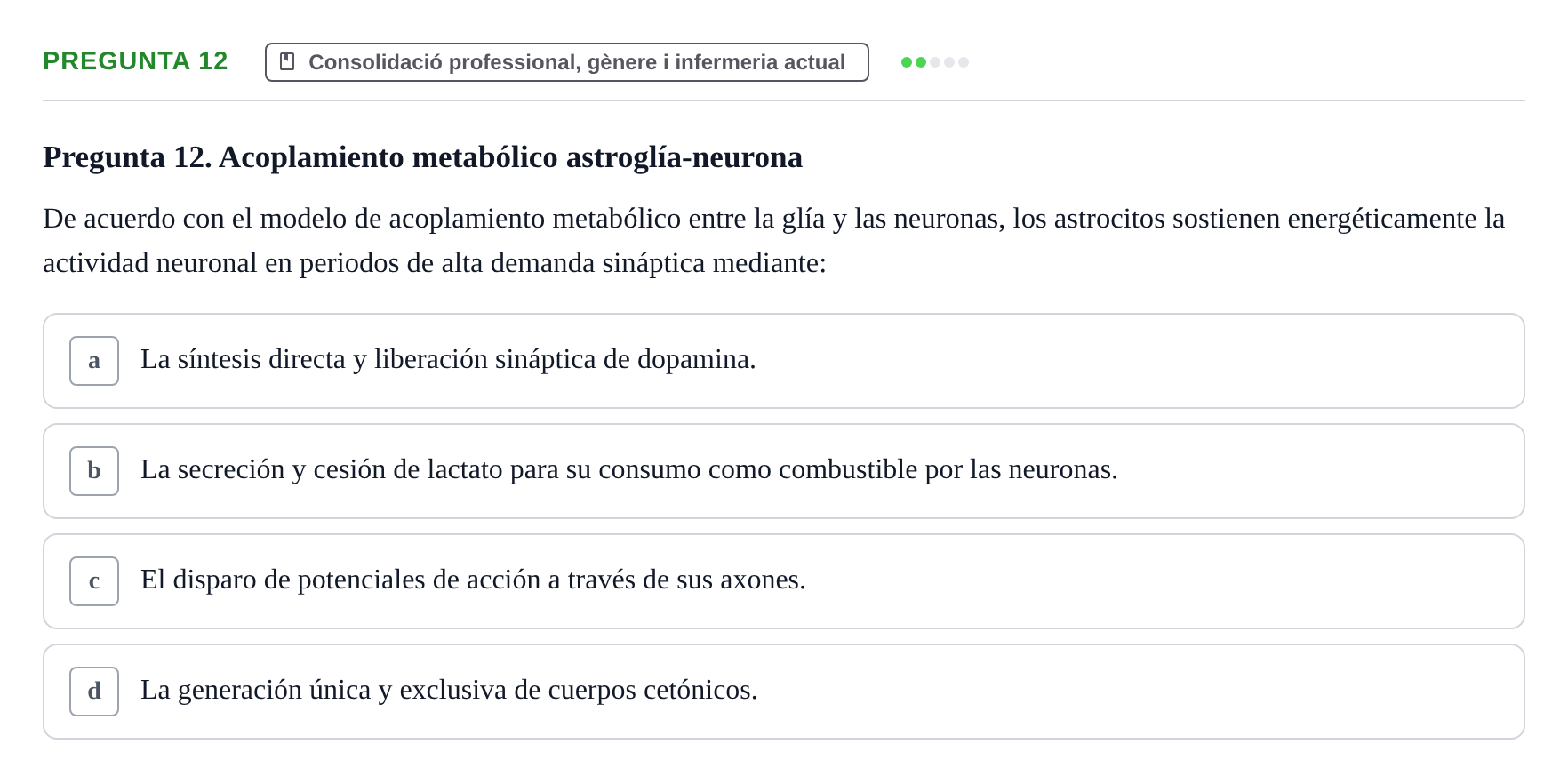The image size is (1568, 784).
Task: Click the question statement paragraph text
Action: tap(774, 240)
